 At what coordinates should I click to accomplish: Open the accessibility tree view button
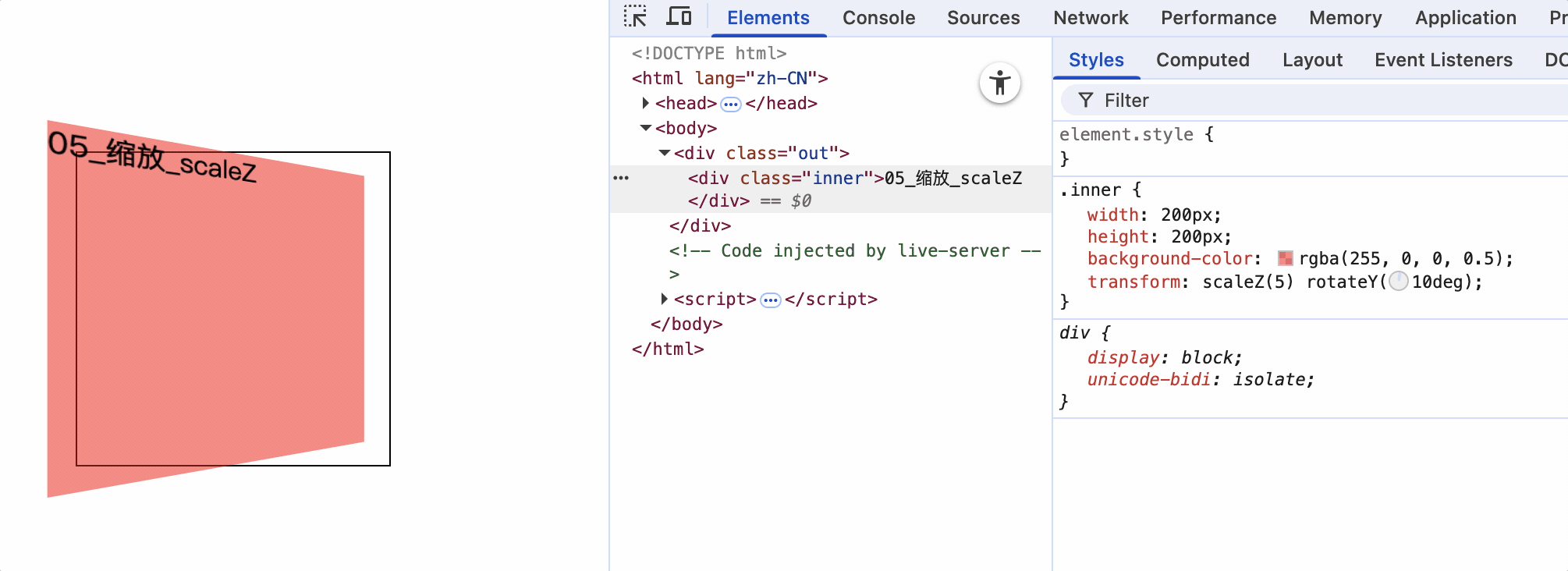1000,83
